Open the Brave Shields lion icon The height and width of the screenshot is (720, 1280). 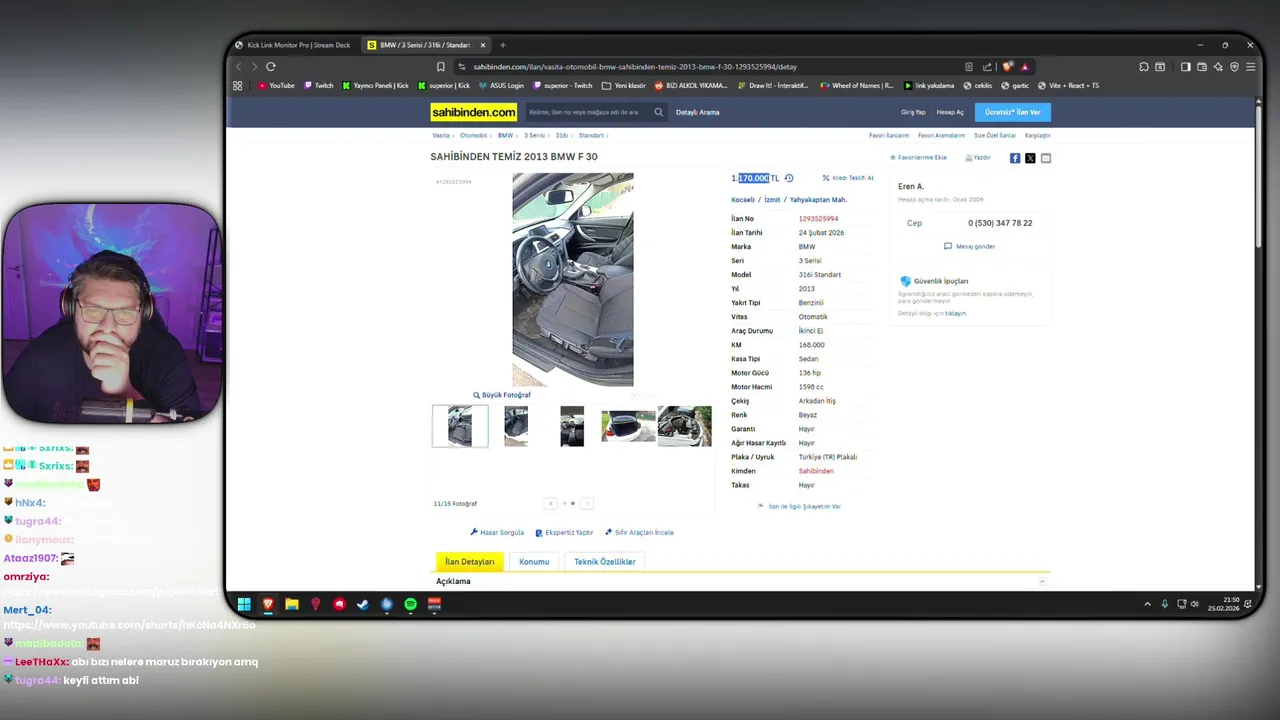1007,67
